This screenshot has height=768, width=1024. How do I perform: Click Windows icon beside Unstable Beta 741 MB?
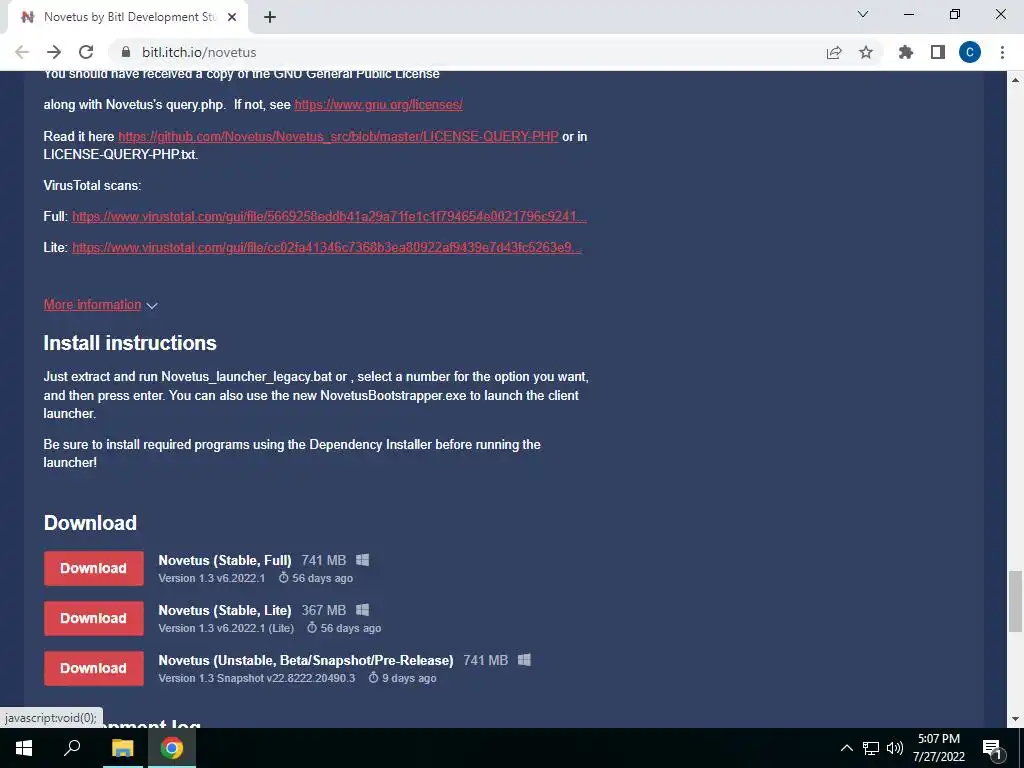pos(524,660)
